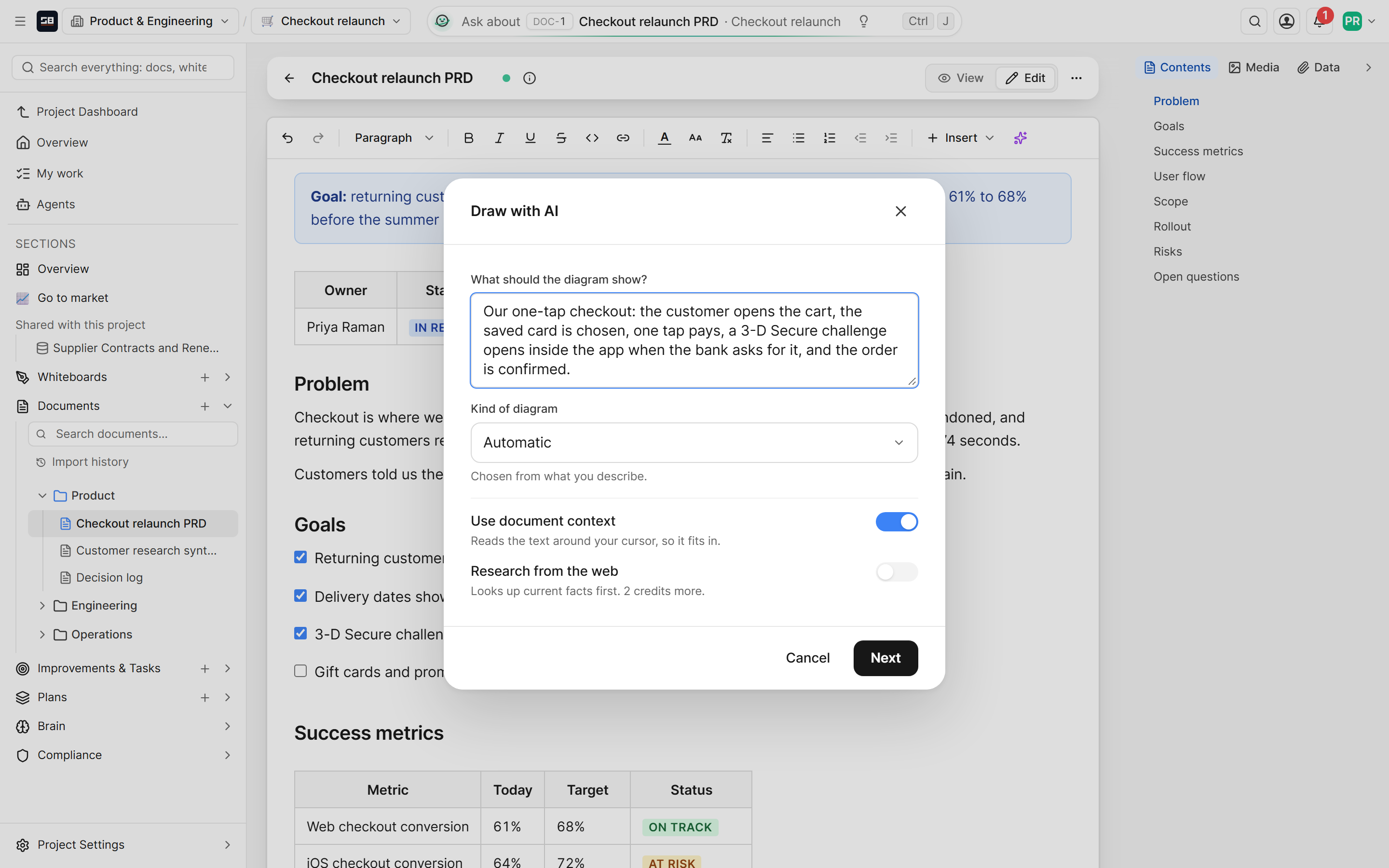Click the search magnifier icon in the top bar

[1254, 21]
